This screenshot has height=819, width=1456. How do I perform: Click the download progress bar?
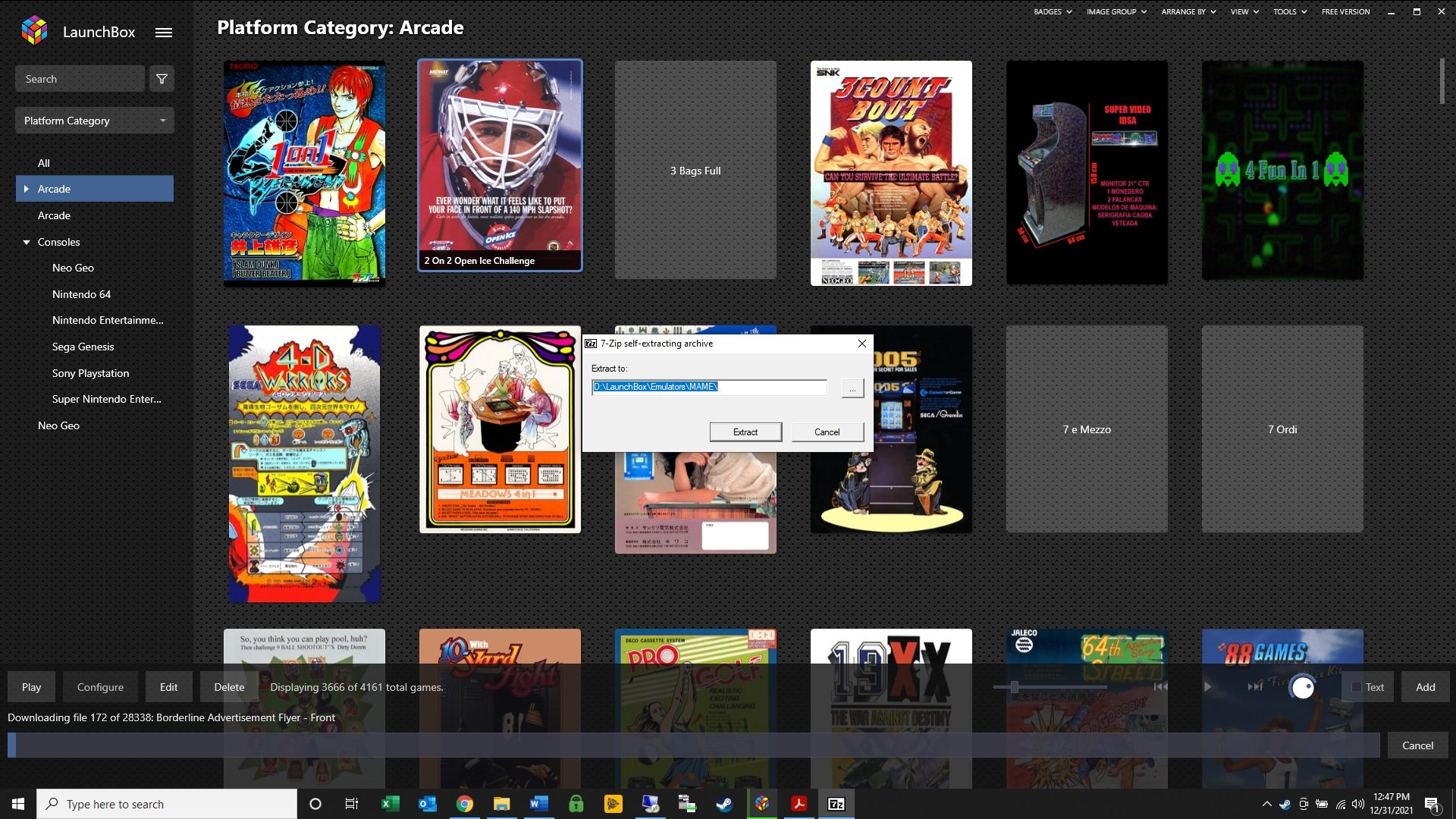tap(693, 745)
